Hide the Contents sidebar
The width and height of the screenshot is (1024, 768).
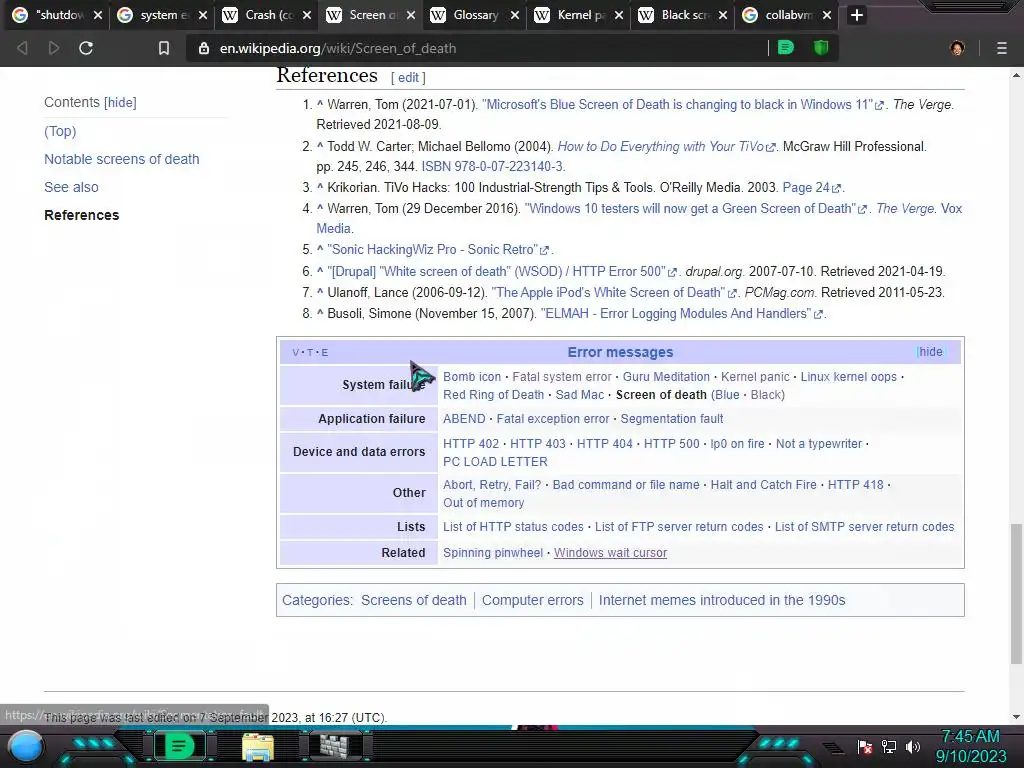(120, 103)
